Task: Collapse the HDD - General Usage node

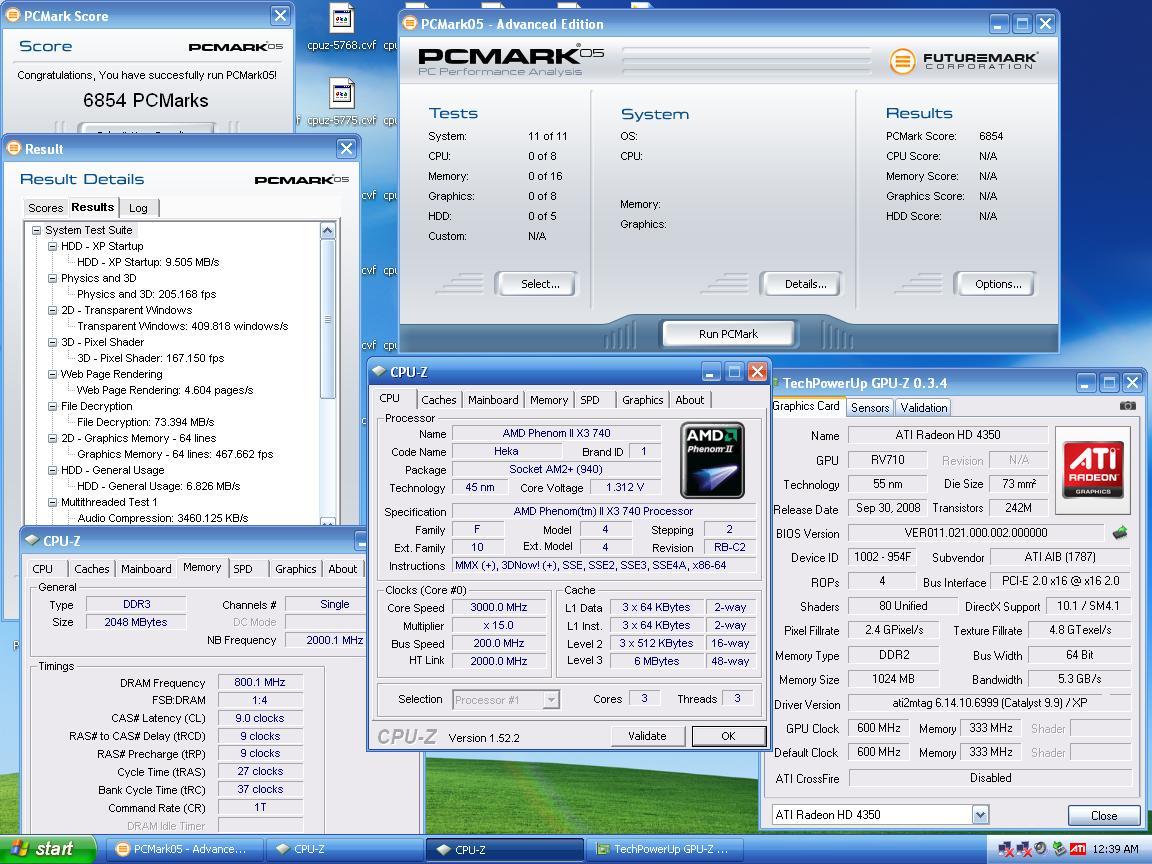Action: point(52,470)
